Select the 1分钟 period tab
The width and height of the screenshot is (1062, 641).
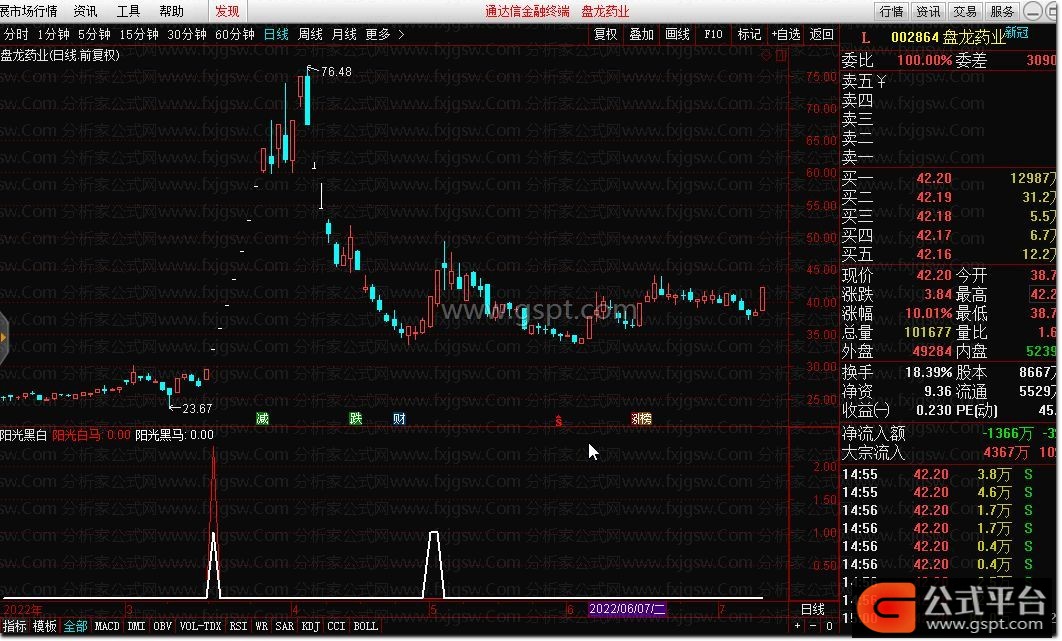point(54,34)
